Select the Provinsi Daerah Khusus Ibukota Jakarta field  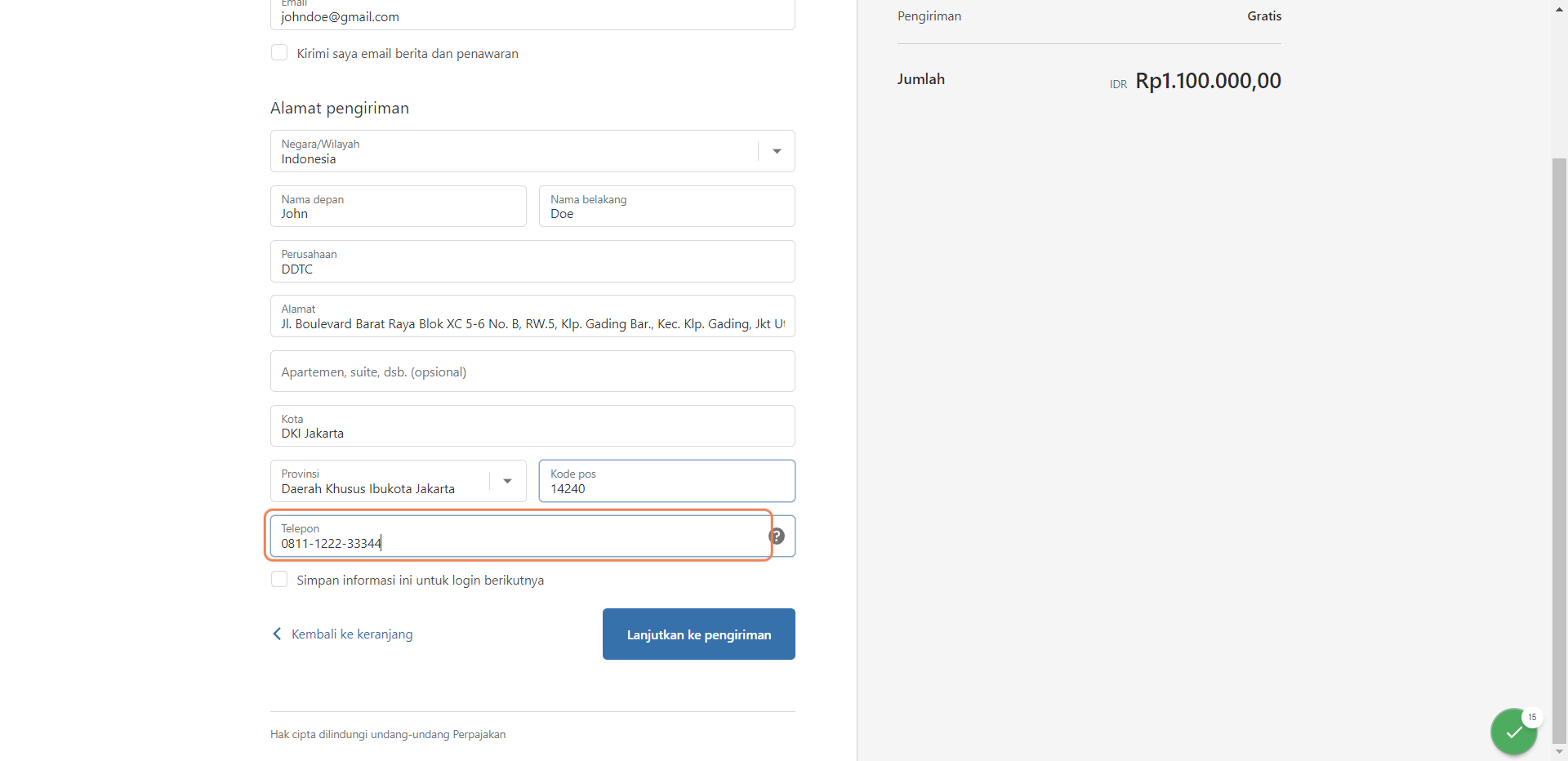[x=399, y=481]
